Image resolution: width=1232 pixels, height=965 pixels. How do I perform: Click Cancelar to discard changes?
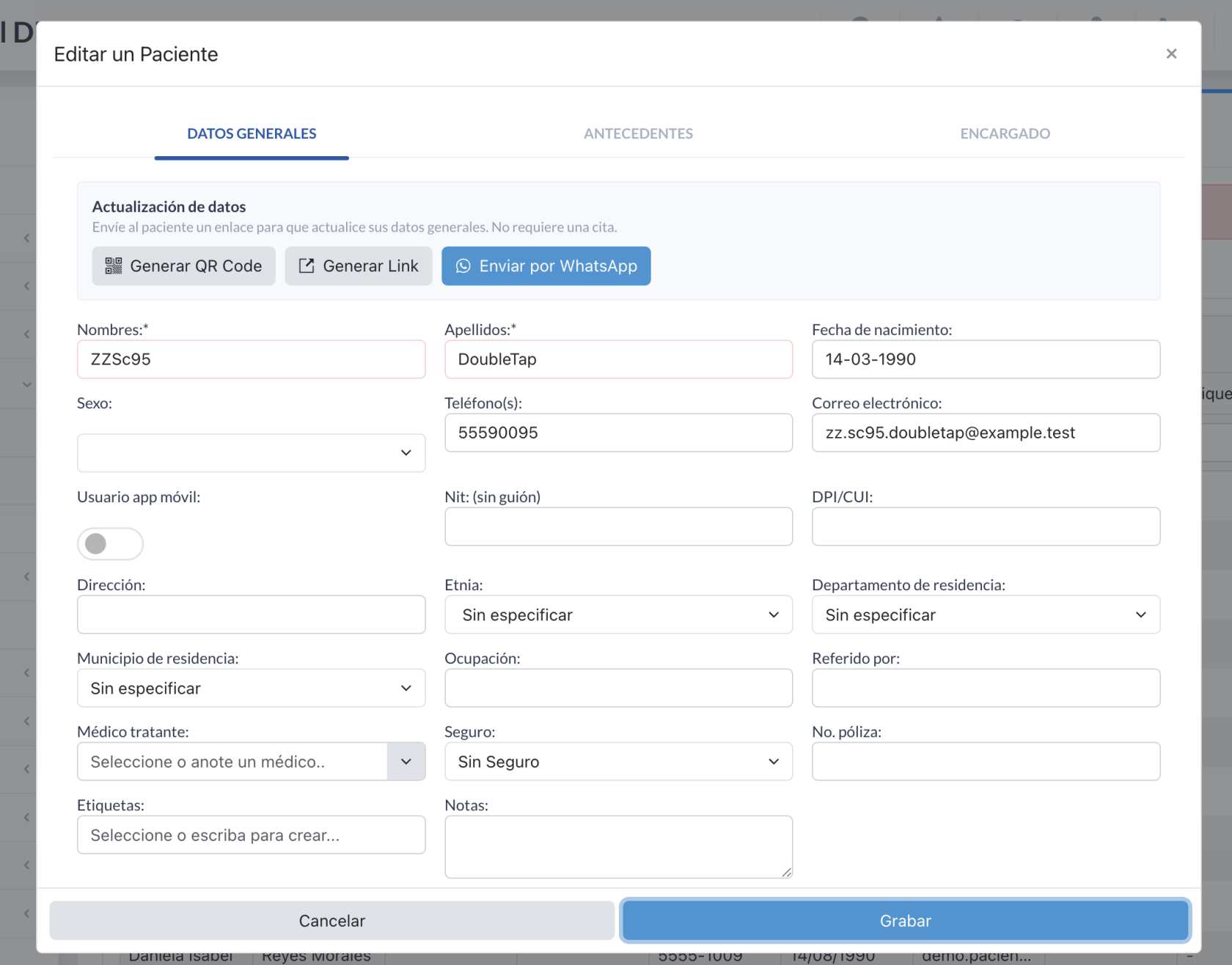tap(331, 921)
